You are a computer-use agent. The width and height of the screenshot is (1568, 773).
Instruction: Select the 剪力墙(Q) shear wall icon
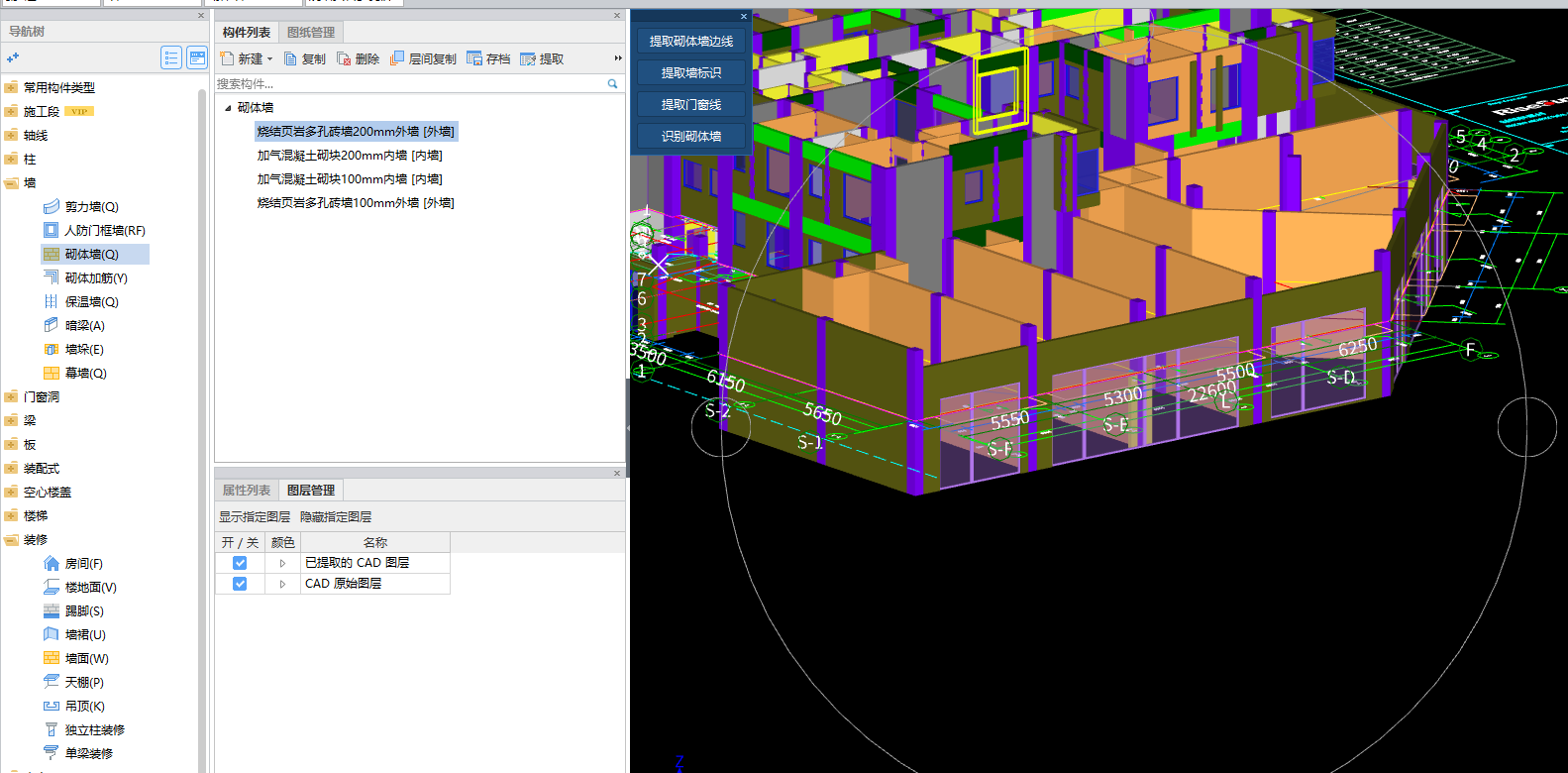coord(52,206)
